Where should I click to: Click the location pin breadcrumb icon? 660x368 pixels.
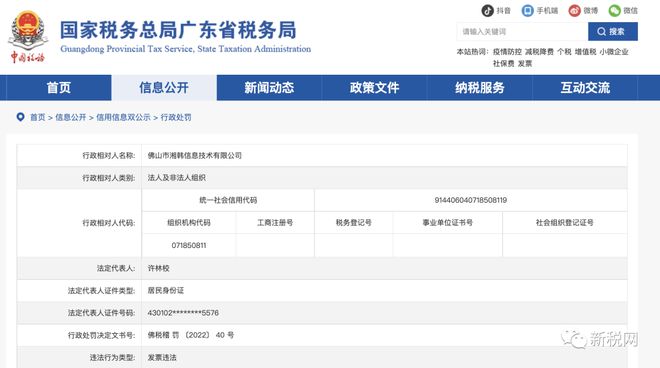(x=20, y=117)
